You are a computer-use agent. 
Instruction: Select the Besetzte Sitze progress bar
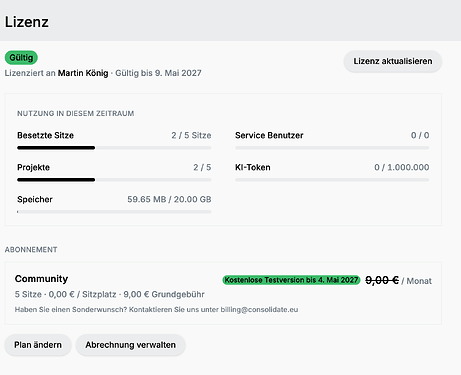[114, 148]
